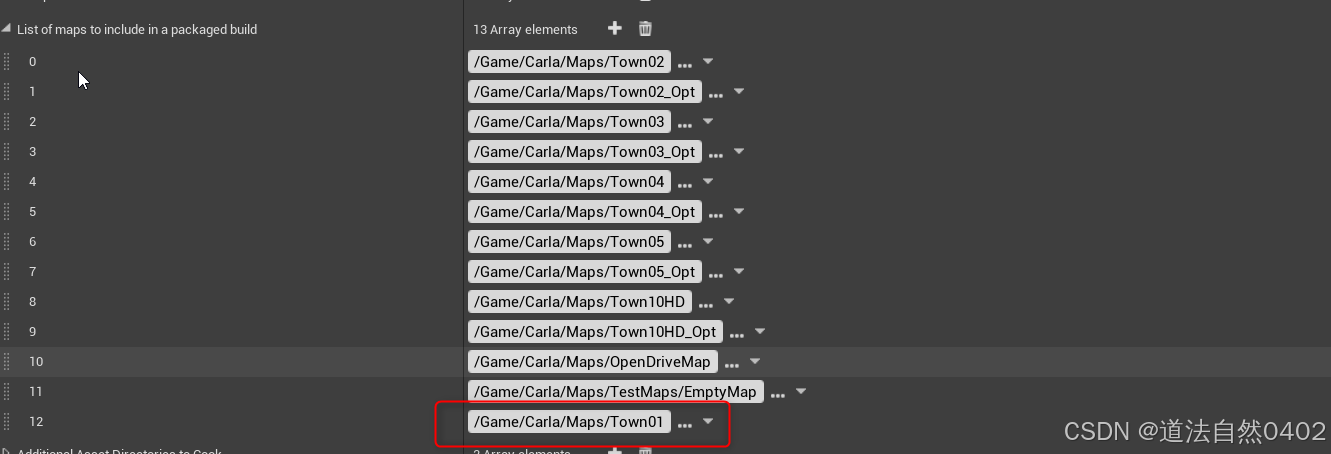Open file picker for Town02 path
Viewport: 1331px width, 454px height.
tap(685, 64)
